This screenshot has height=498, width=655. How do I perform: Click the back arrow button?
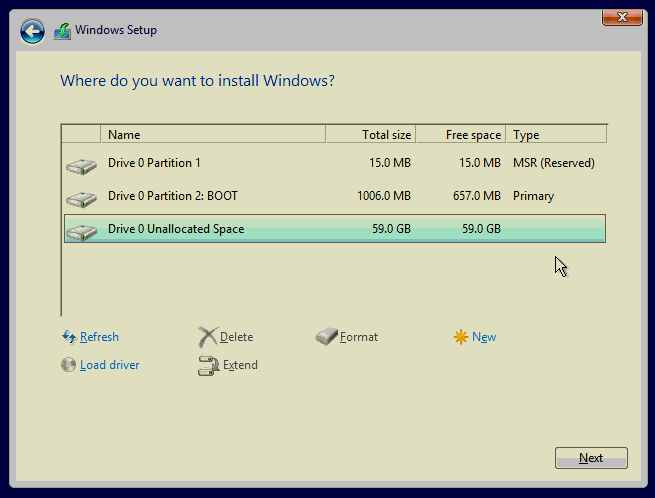coord(33,31)
